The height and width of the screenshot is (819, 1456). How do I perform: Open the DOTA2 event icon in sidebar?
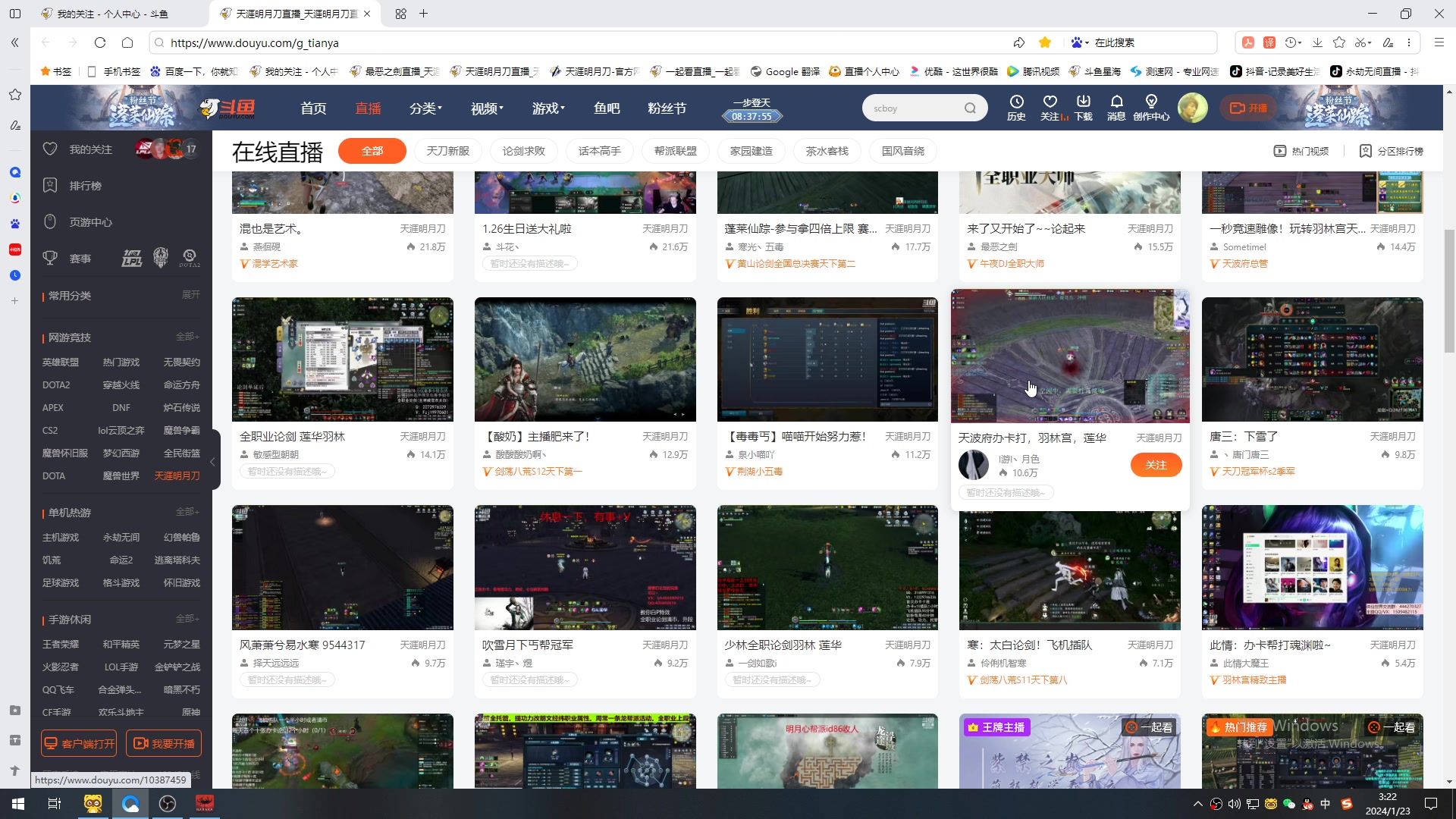pos(190,258)
